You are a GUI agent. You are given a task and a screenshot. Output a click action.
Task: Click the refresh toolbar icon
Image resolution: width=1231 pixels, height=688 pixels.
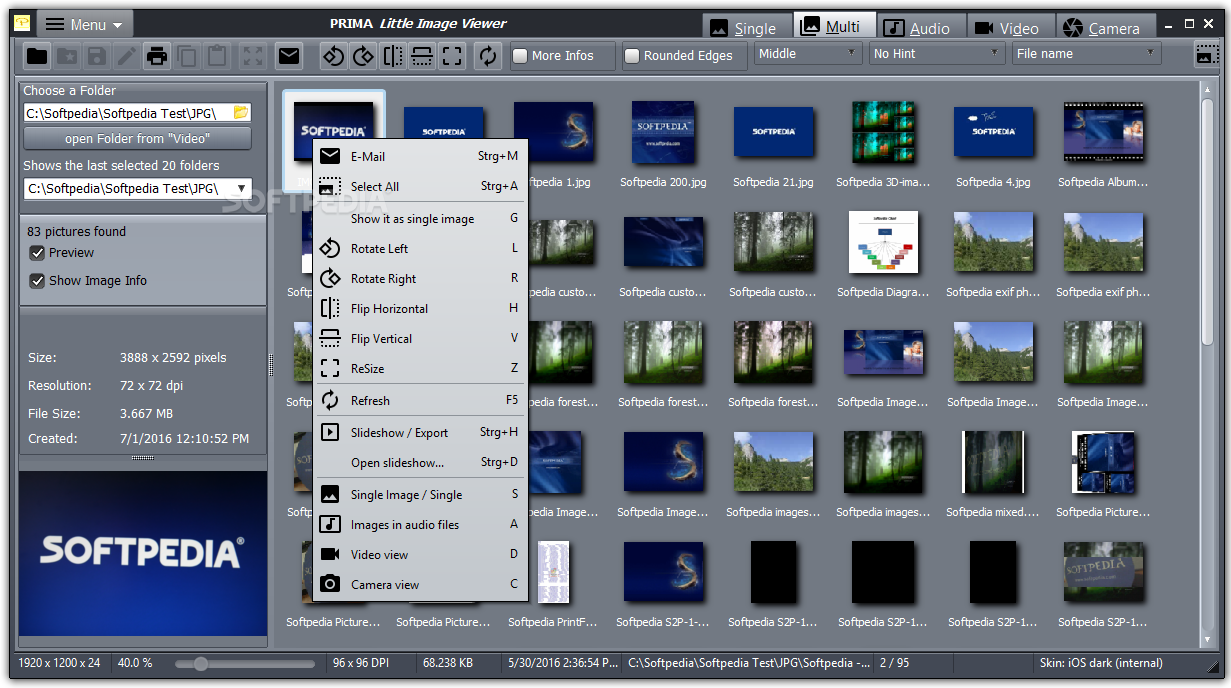[487, 56]
